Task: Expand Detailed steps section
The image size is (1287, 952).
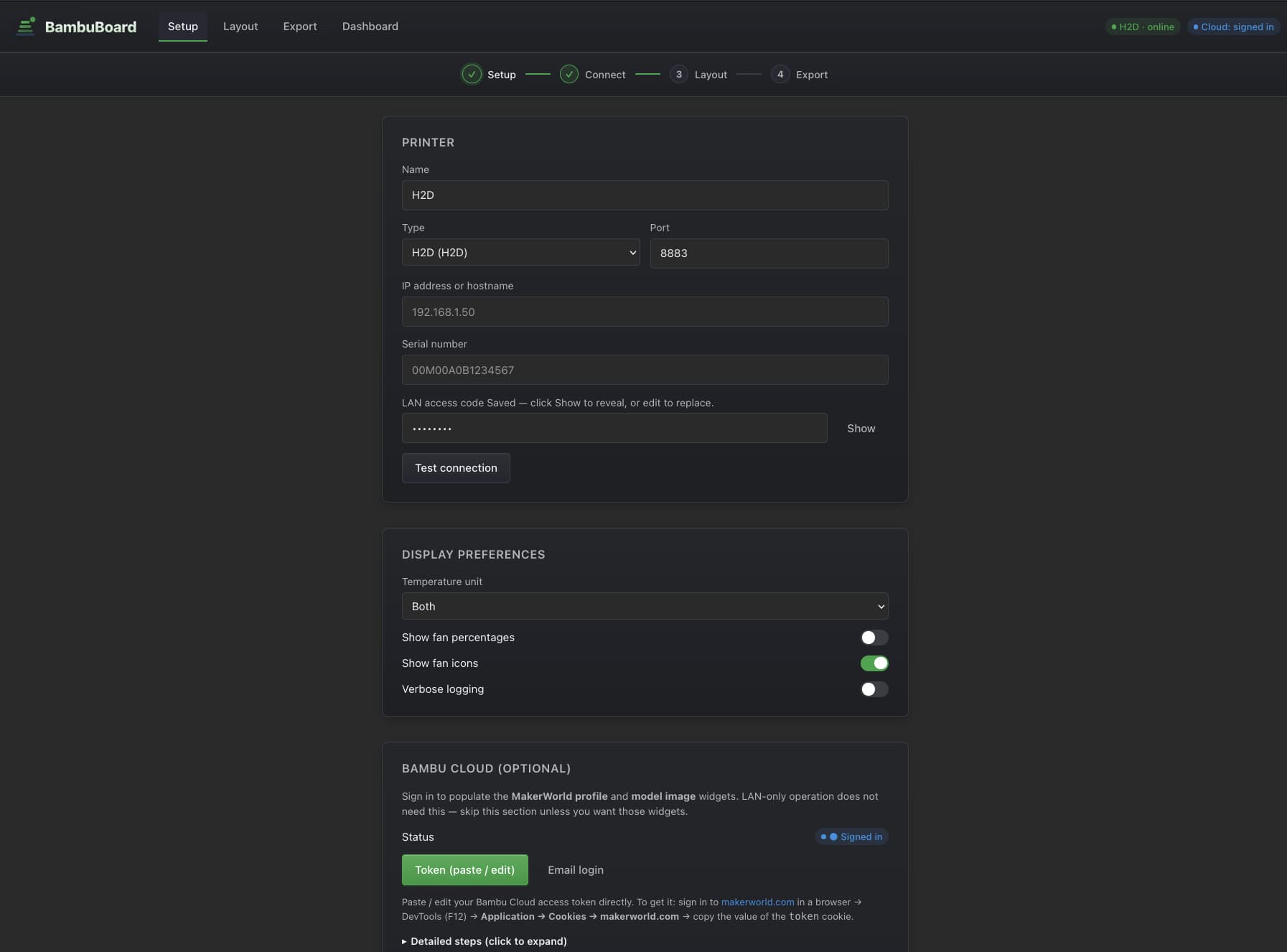Action: point(485,941)
